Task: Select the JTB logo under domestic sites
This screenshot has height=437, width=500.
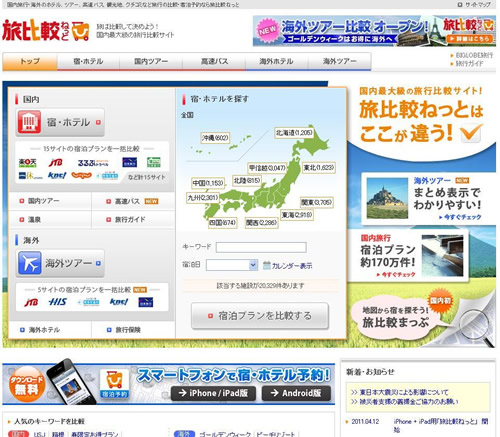Action: click(56, 163)
